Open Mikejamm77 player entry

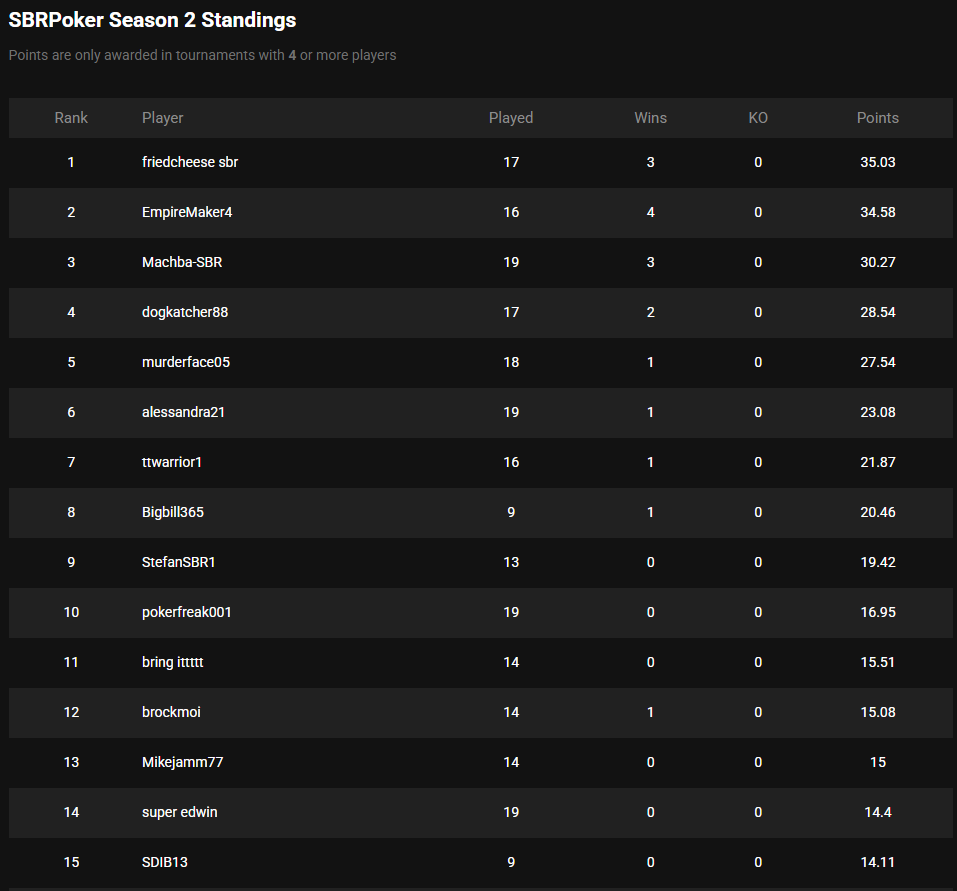[182, 762]
